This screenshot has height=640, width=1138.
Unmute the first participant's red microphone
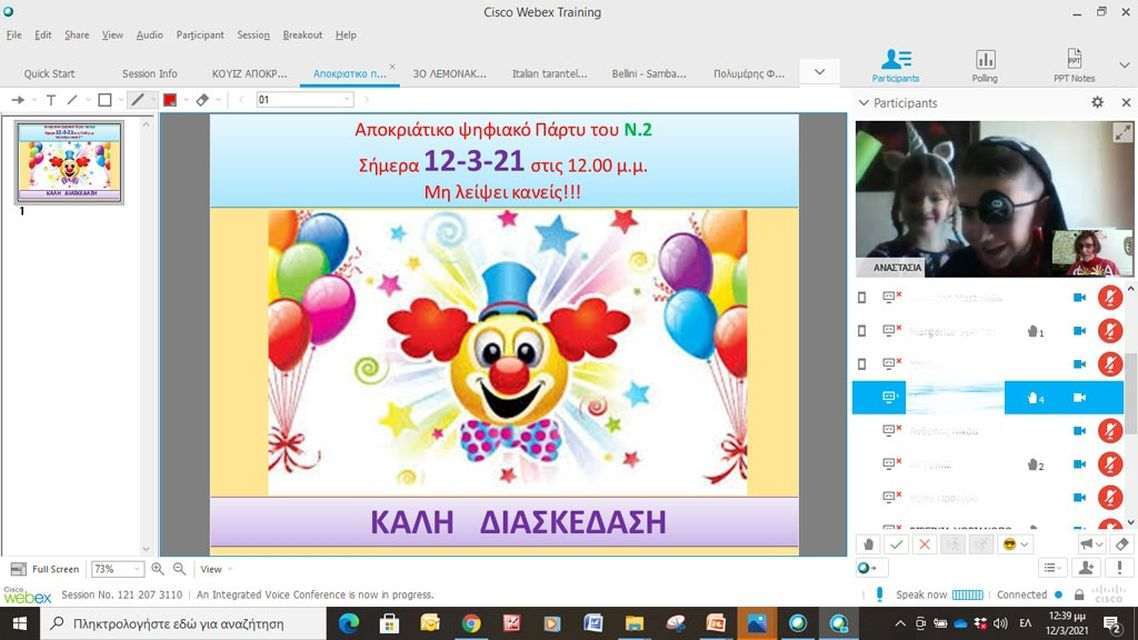tap(1109, 298)
